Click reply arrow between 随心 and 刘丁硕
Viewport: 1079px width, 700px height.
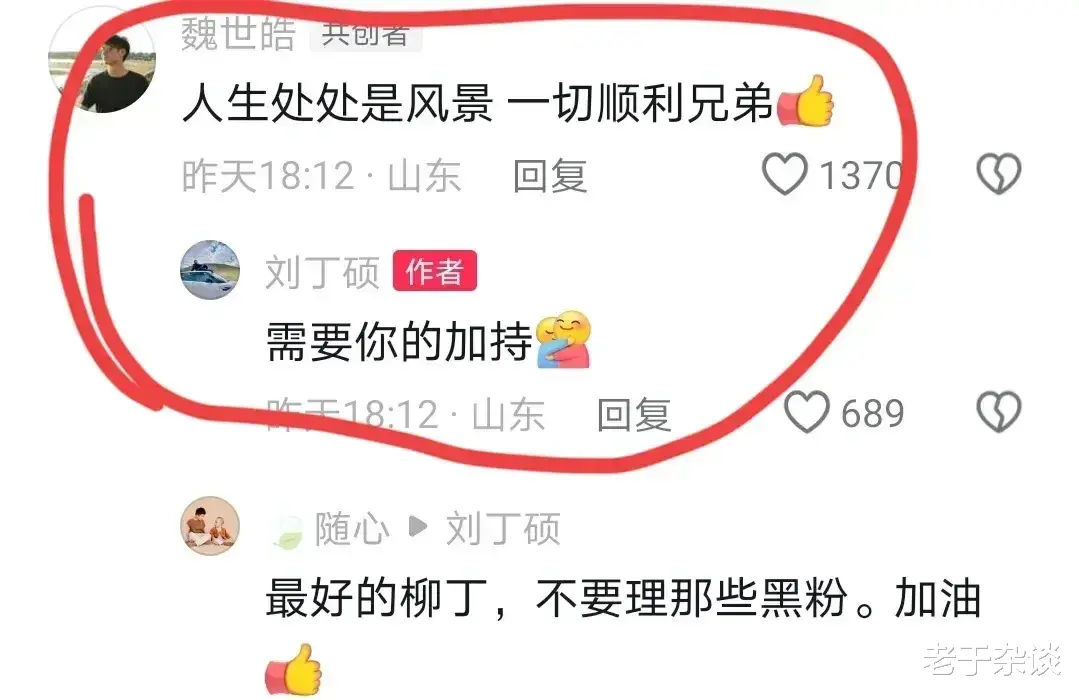coord(418,527)
